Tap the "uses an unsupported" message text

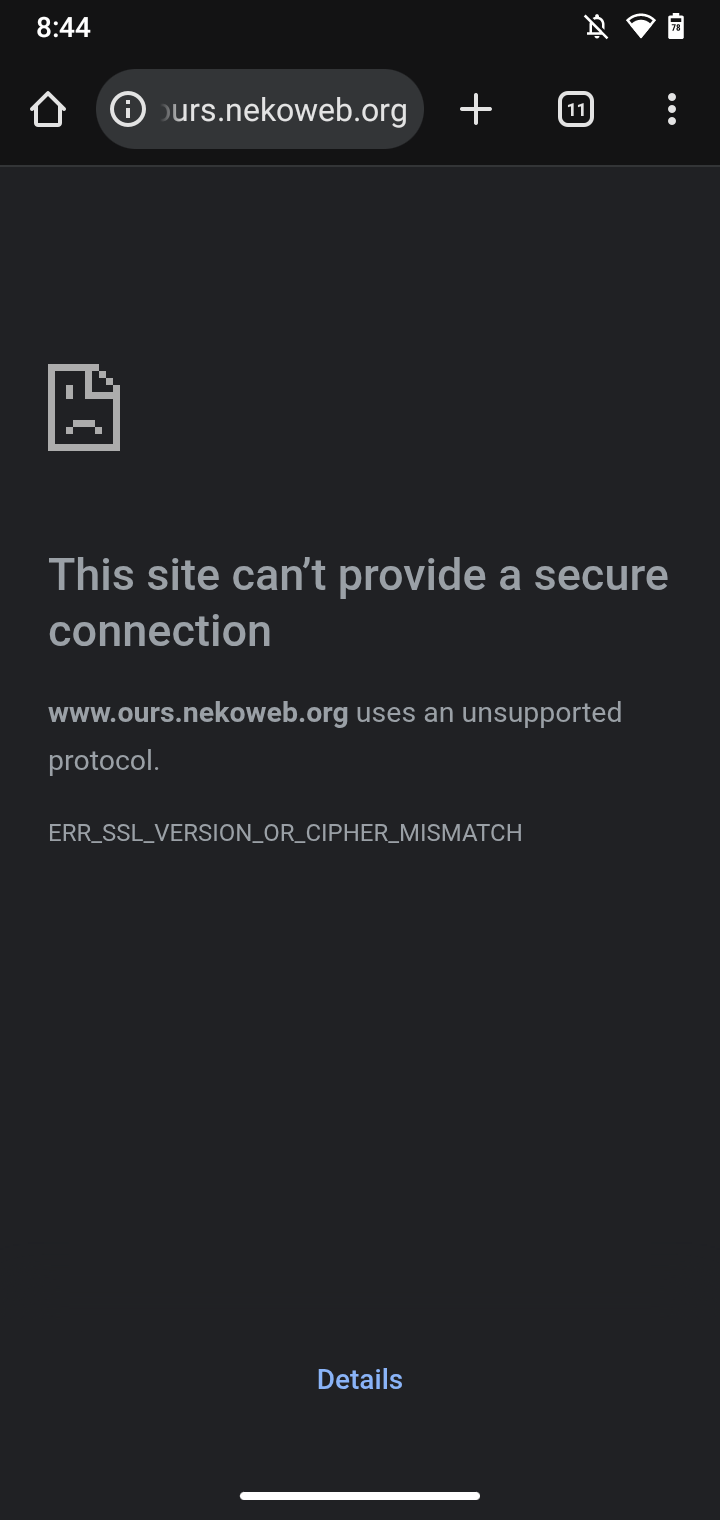click(489, 713)
